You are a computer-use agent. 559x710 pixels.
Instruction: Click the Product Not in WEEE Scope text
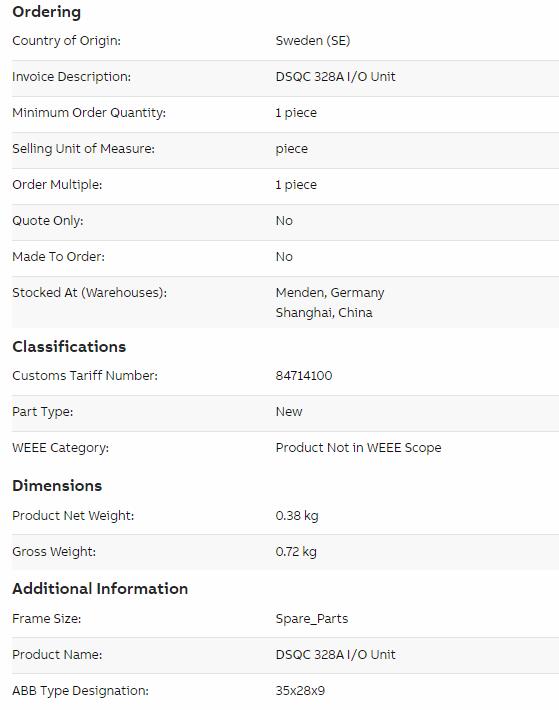click(358, 448)
